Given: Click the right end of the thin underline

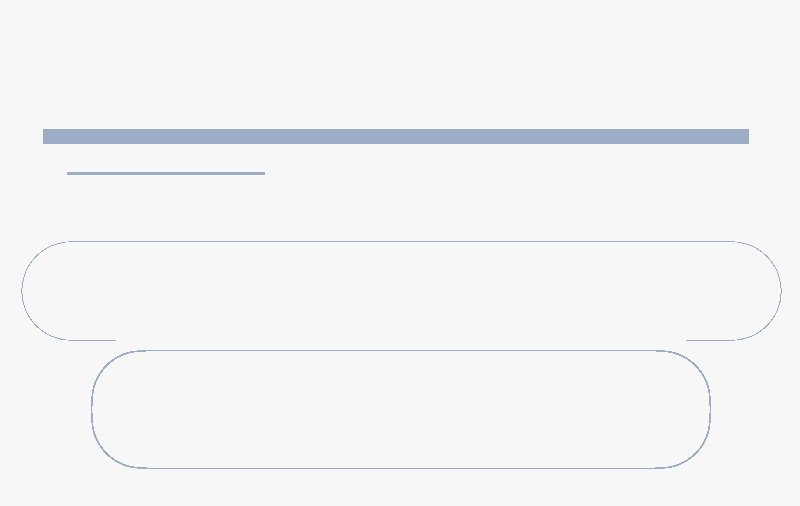Looking at the screenshot, I should tap(262, 173).
